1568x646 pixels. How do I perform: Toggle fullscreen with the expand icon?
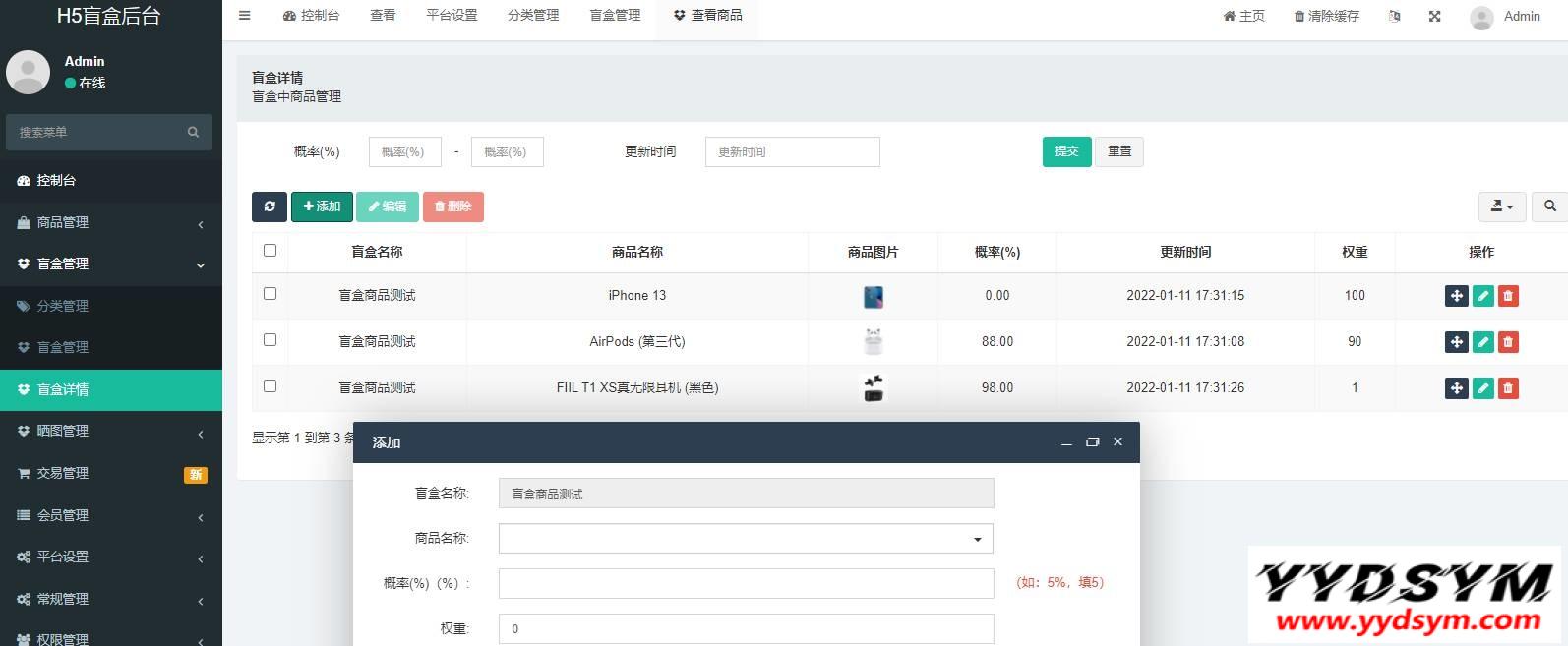[x=1434, y=17]
